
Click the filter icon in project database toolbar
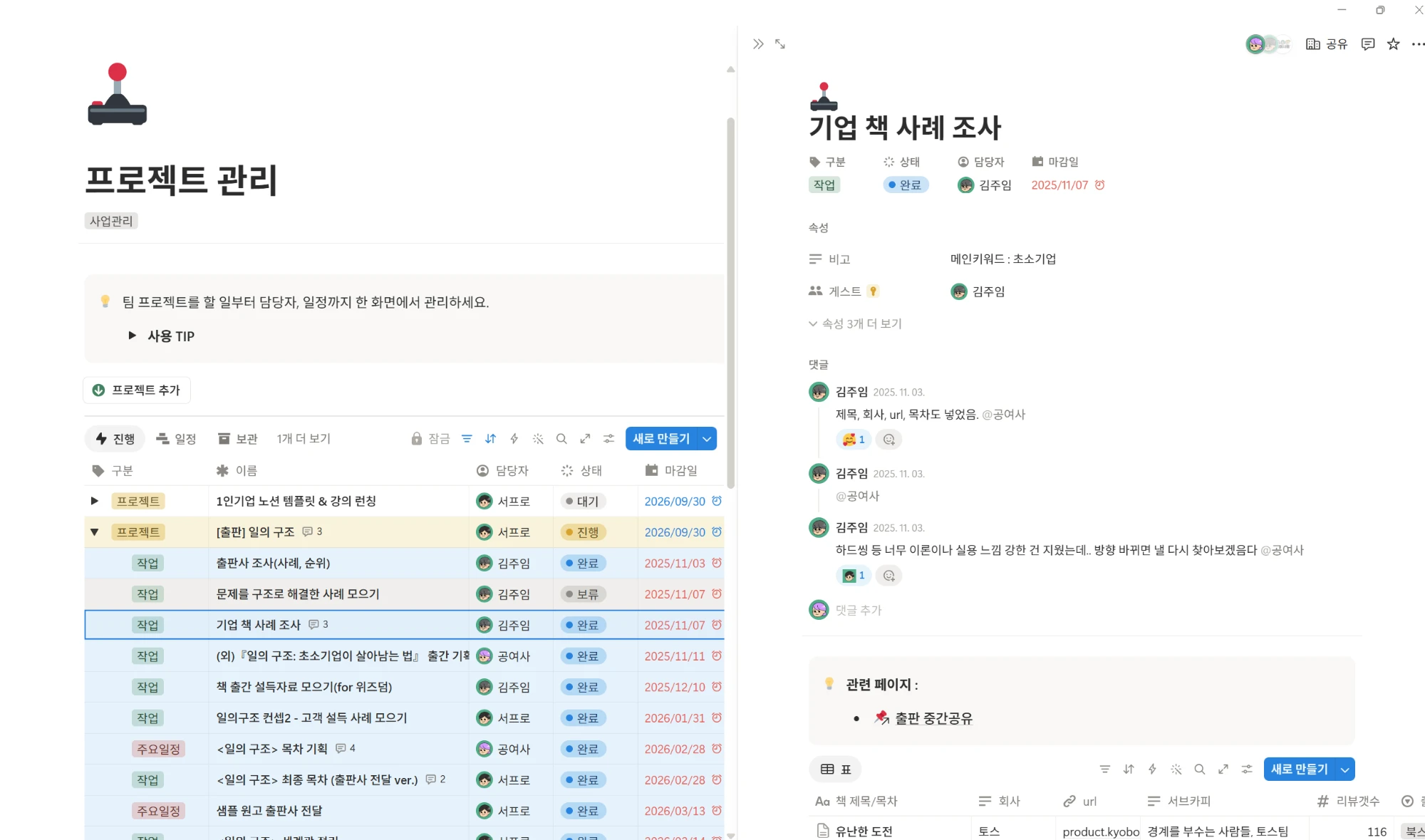(x=467, y=439)
